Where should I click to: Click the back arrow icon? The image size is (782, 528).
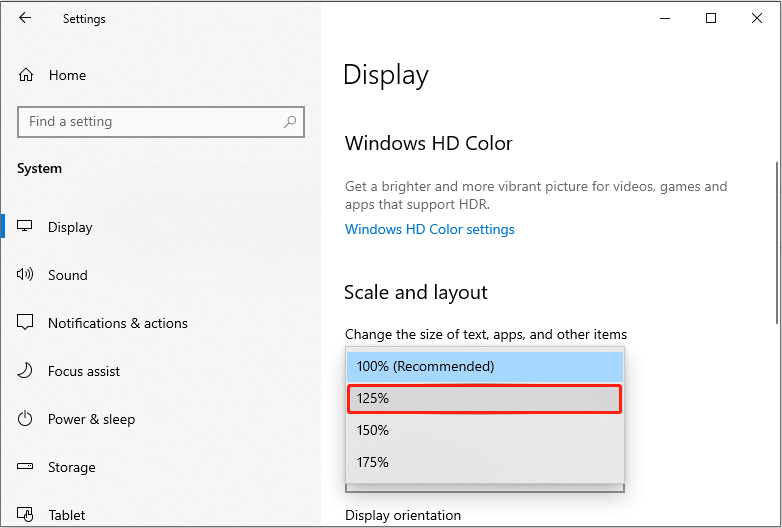tap(24, 18)
